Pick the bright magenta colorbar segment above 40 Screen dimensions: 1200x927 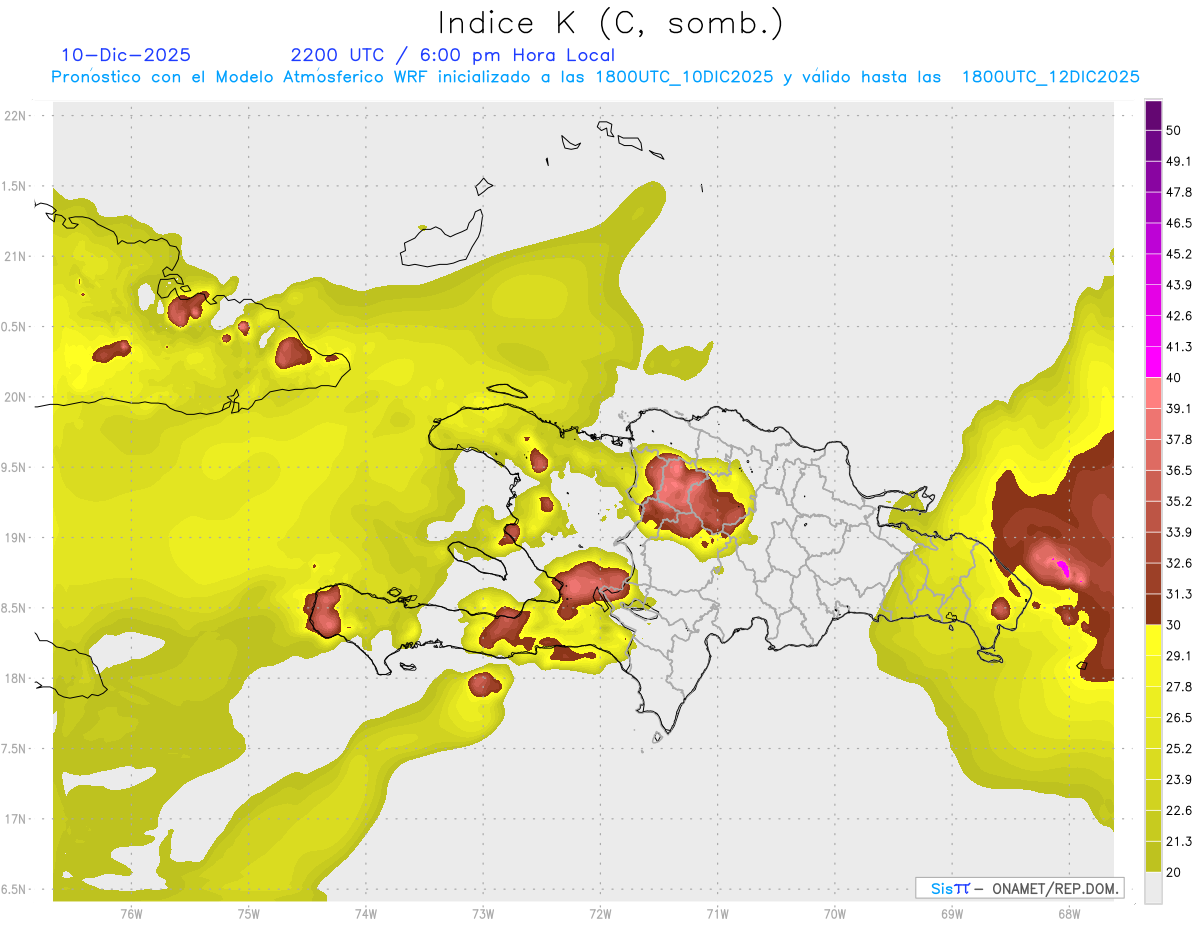(x=1153, y=362)
